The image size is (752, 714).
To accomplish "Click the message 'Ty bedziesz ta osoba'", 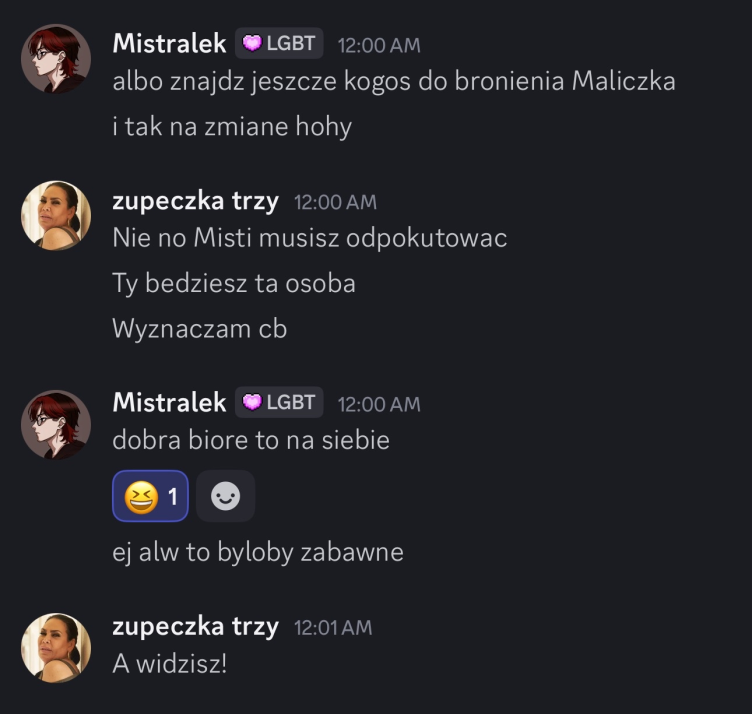I will pos(234,283).
